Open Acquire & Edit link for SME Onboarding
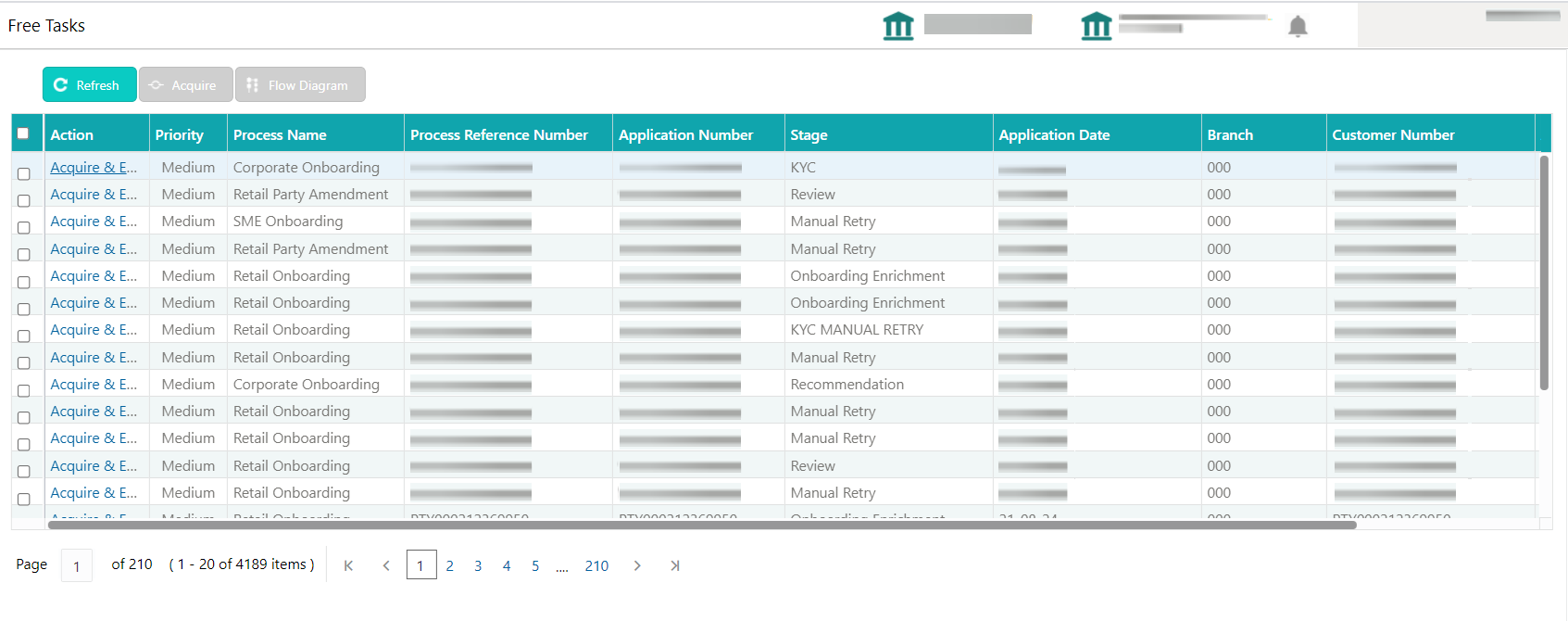The width and height of the screenshot is (1568, 621). [94, 222]
